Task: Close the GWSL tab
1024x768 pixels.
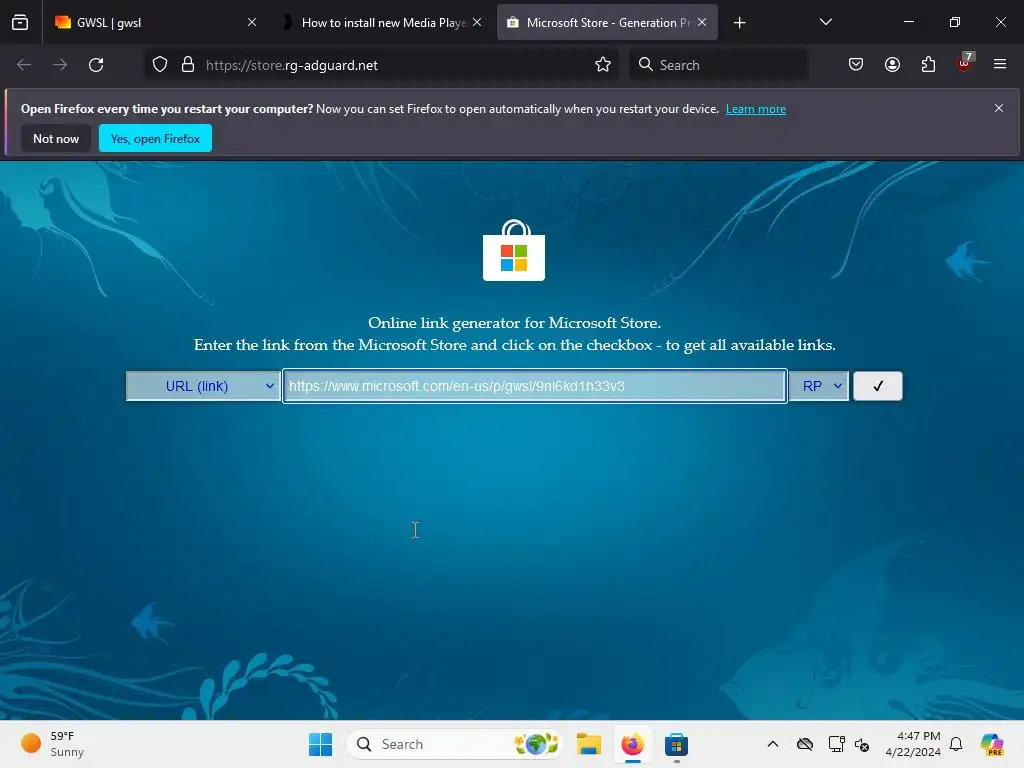Action: [252, 22]
